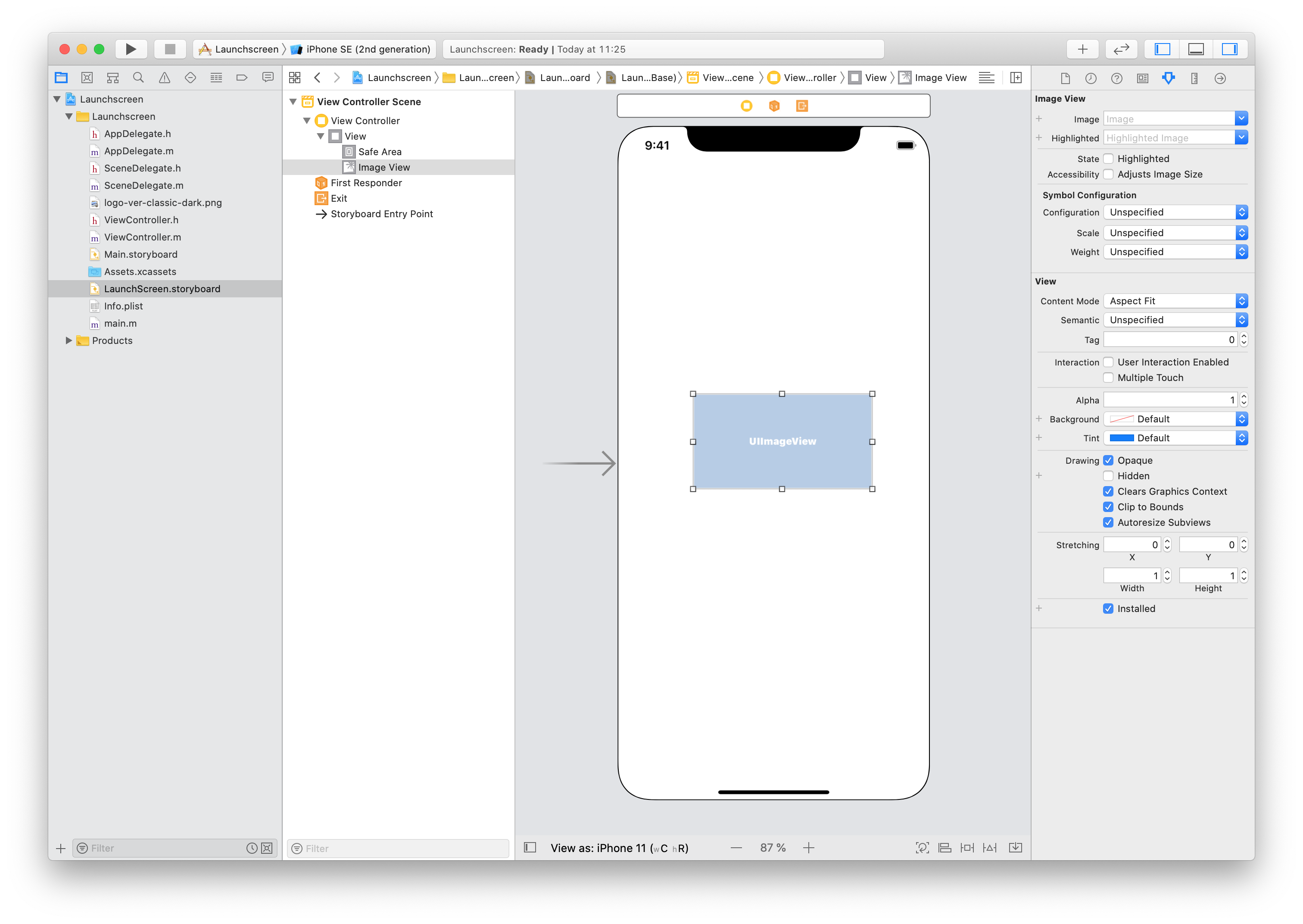
Task: Enable the Hidden checkbox under Drawing
Action: point(1109,476)
